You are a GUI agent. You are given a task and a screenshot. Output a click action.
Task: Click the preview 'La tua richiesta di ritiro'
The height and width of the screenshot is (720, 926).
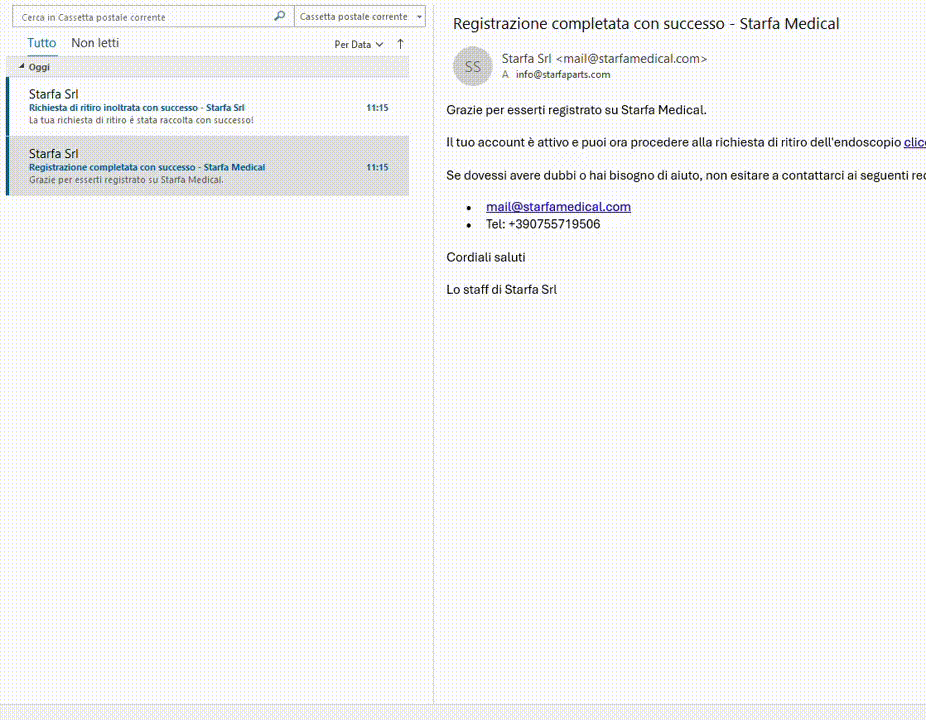141,120
